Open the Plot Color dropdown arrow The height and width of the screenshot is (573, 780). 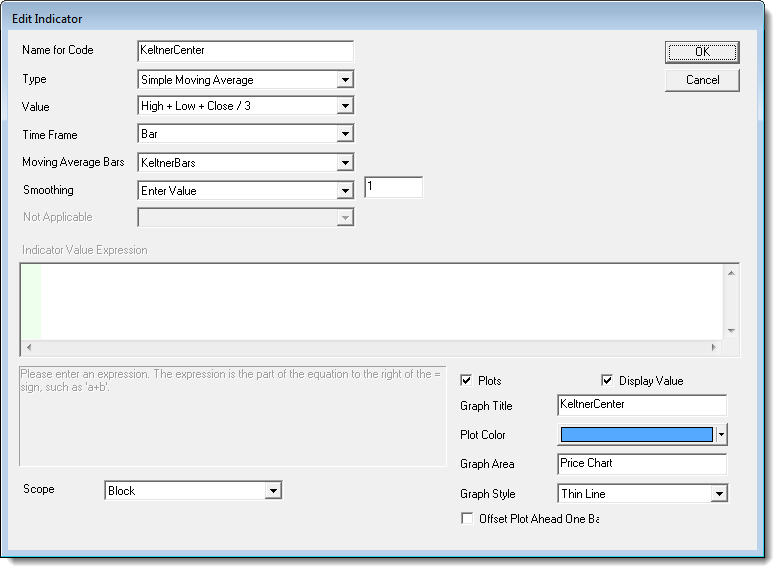pos(722,435)
